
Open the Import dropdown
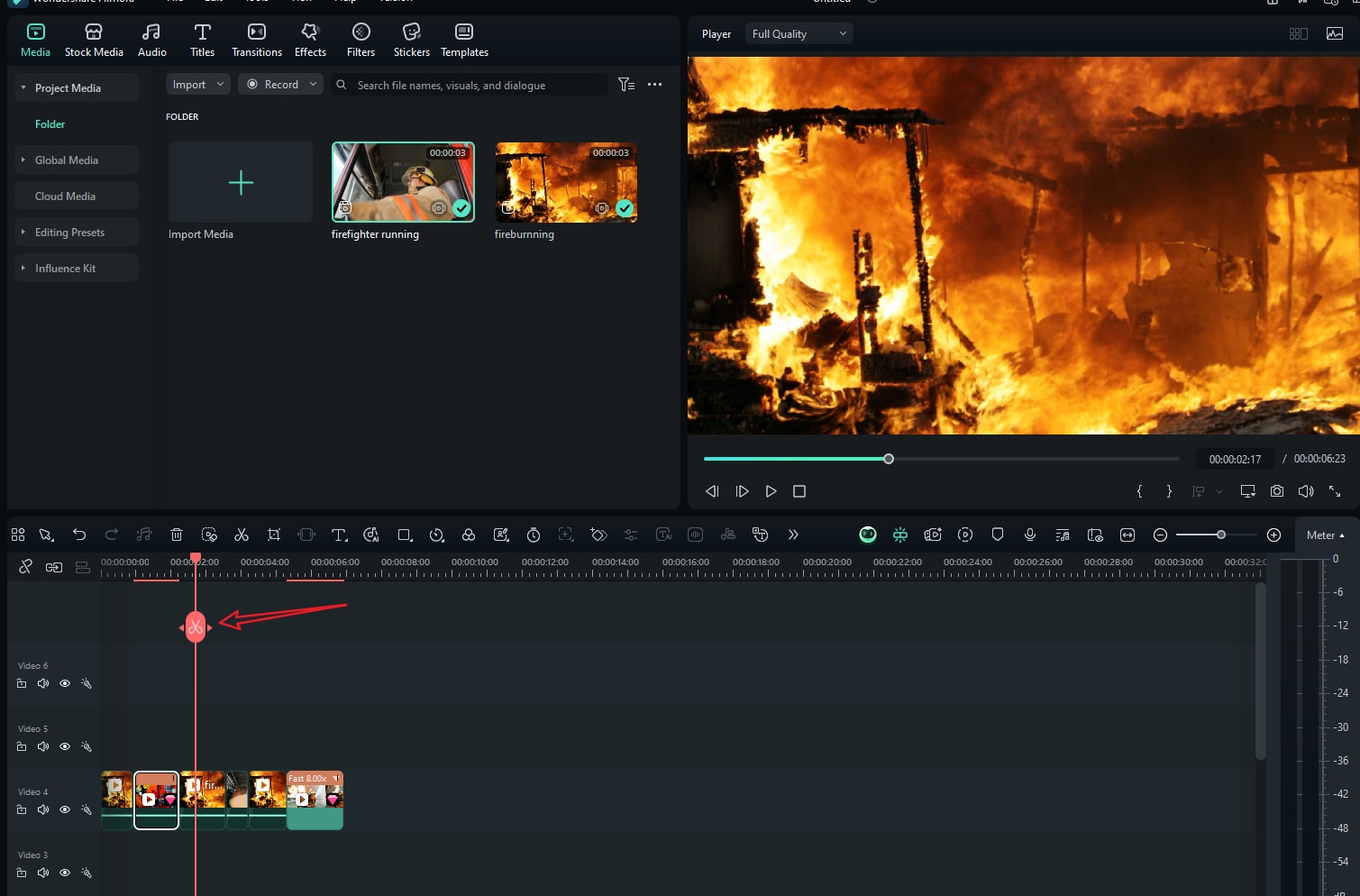198,85
